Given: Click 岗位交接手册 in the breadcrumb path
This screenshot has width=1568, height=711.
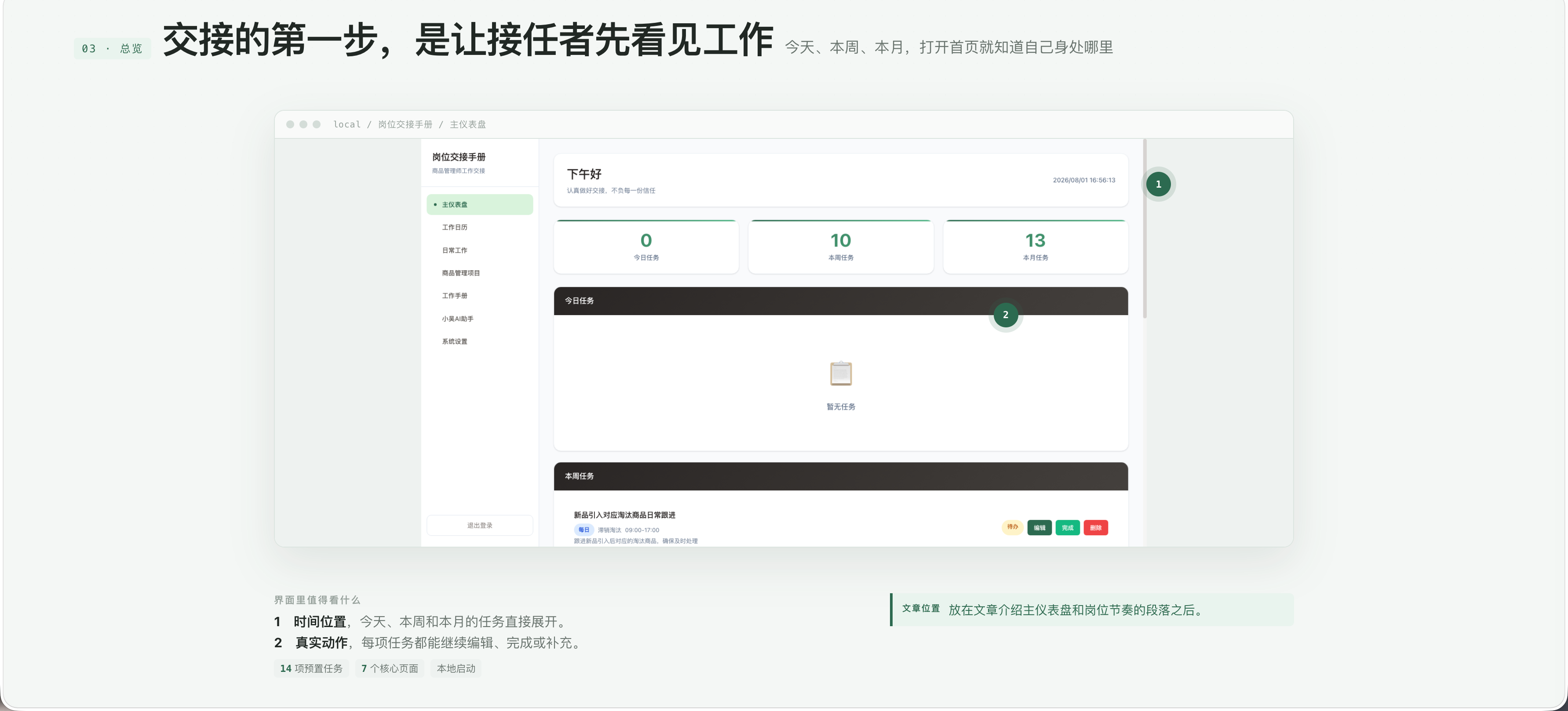Looking at the screenshot, I should click(405, 124).
